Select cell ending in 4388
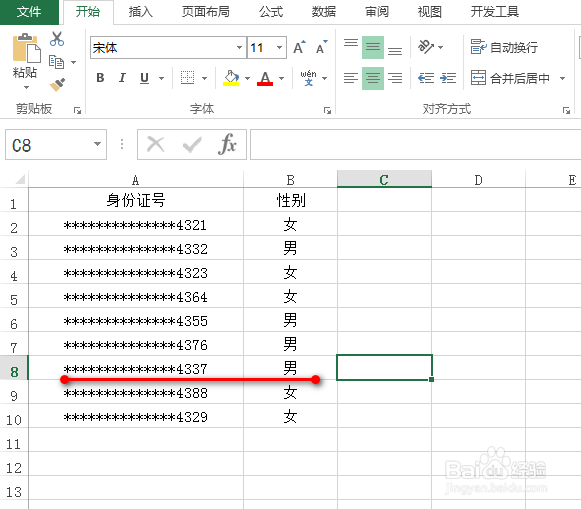581x509 pixels. pos(136,393)
